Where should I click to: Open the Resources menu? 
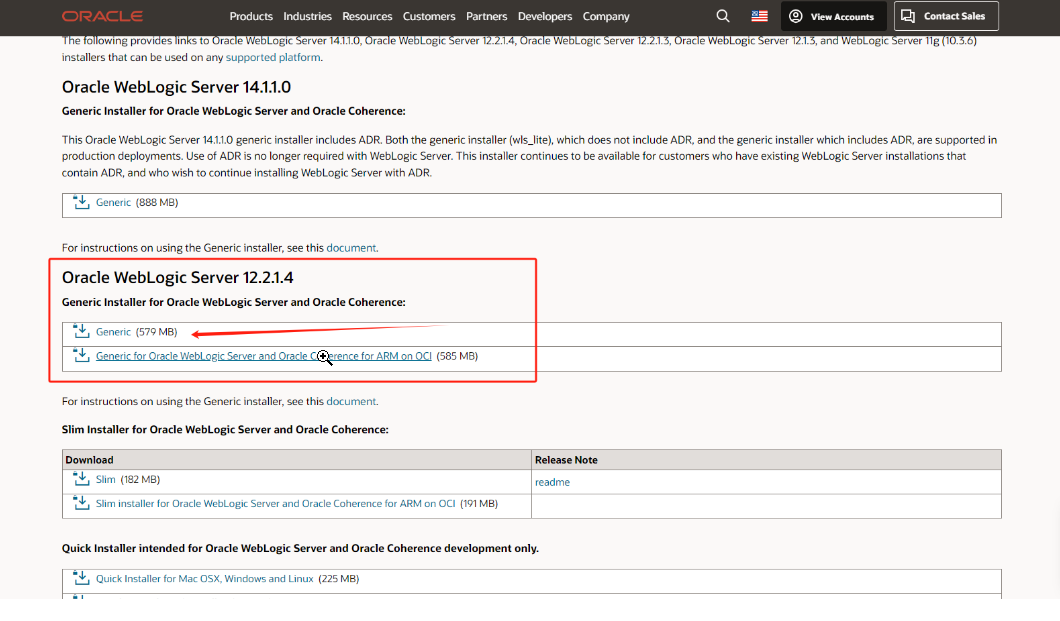pos(367,16)
